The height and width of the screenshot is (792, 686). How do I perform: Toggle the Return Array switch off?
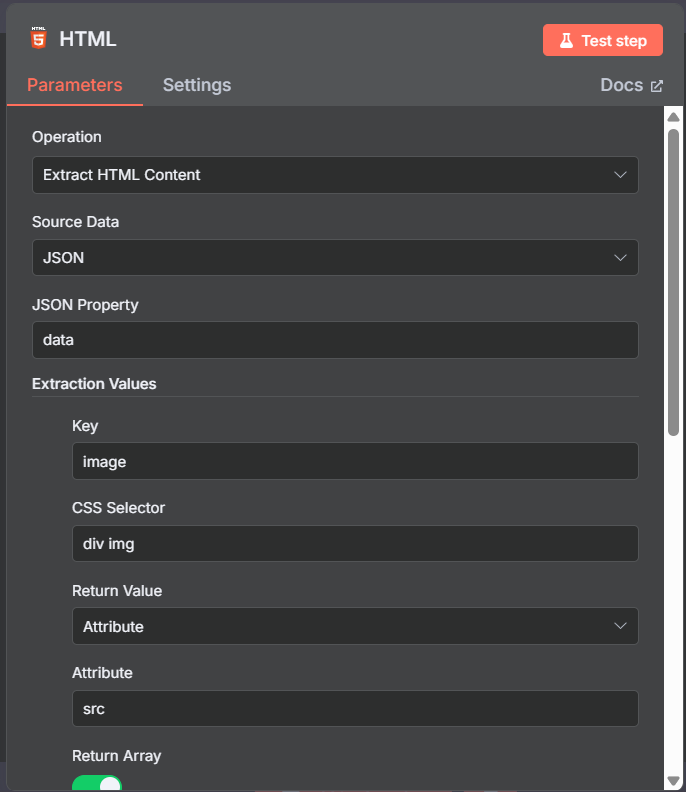[x=97, y=784]
